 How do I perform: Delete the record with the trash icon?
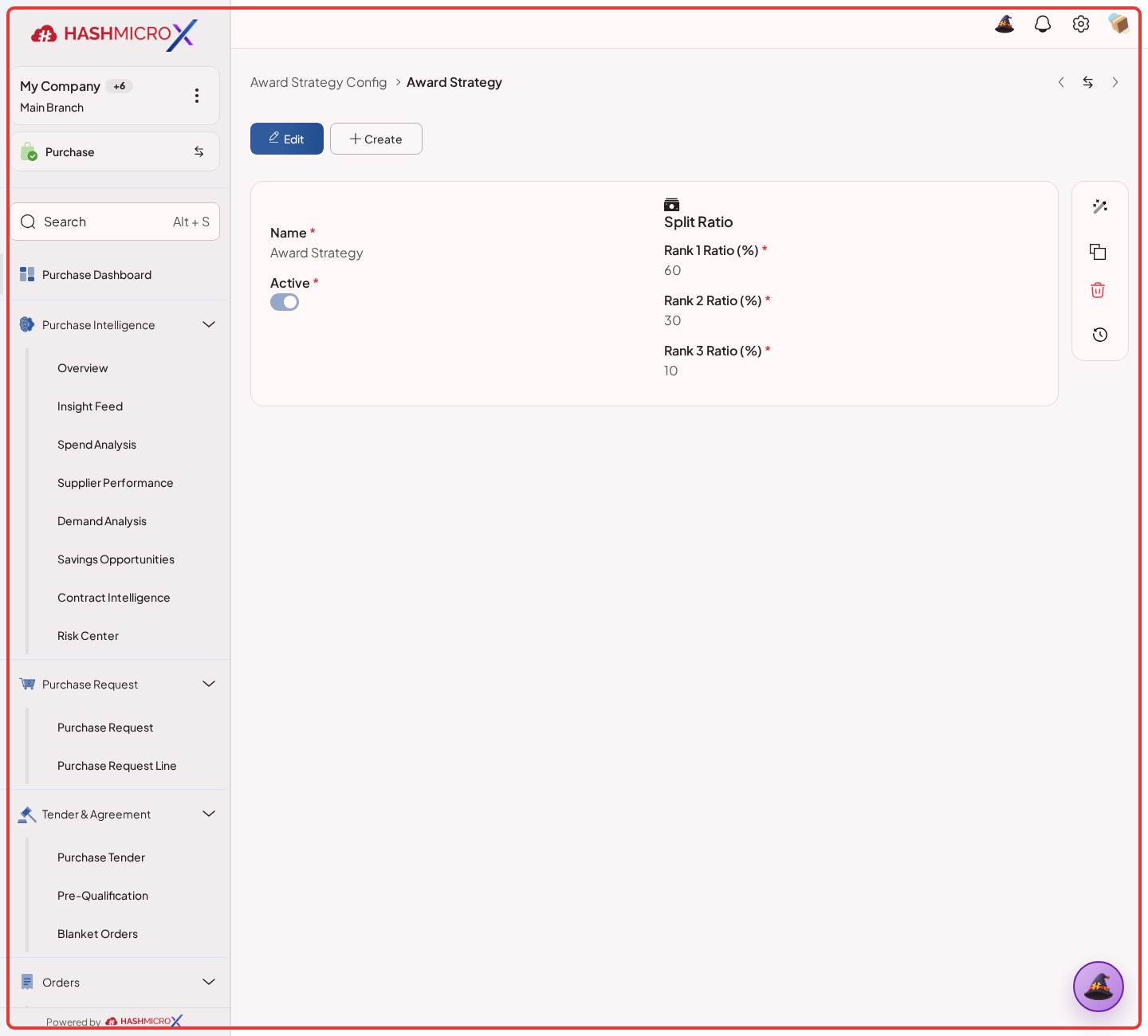coord(1098,290)
